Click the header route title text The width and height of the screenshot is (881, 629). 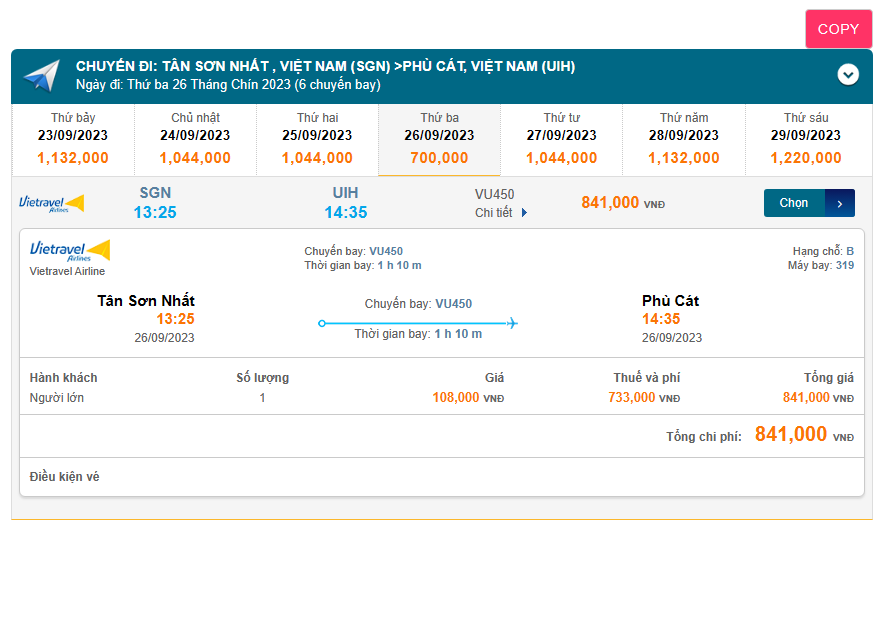tap(325, 67)
